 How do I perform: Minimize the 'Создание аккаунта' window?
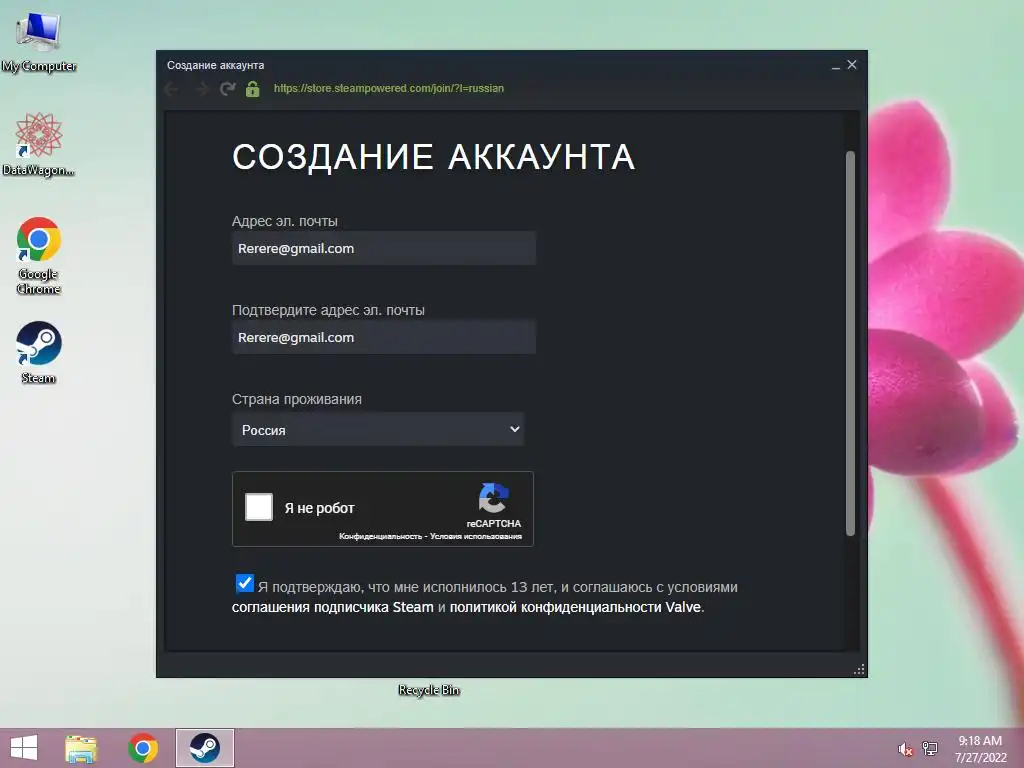tap(836, 65)
